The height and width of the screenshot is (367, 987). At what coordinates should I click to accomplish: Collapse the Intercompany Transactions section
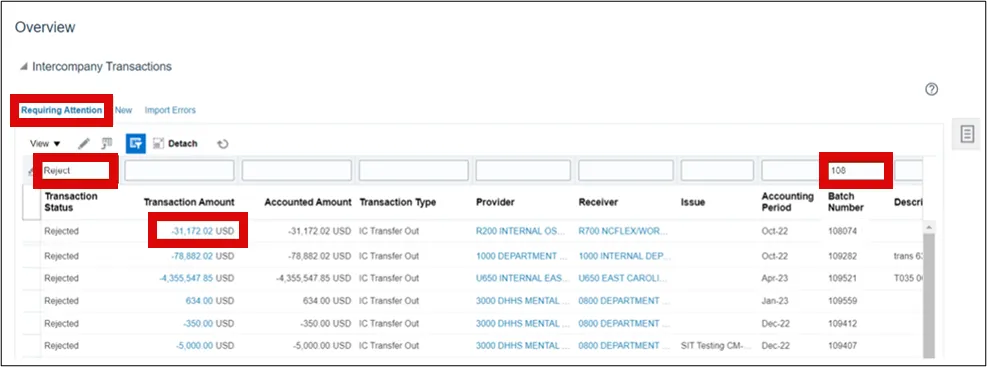[23, 66]
